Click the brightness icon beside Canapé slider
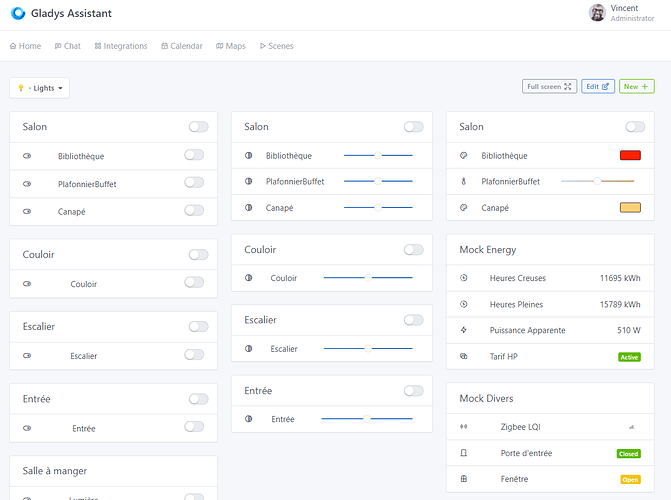 [x=248, y=207]
